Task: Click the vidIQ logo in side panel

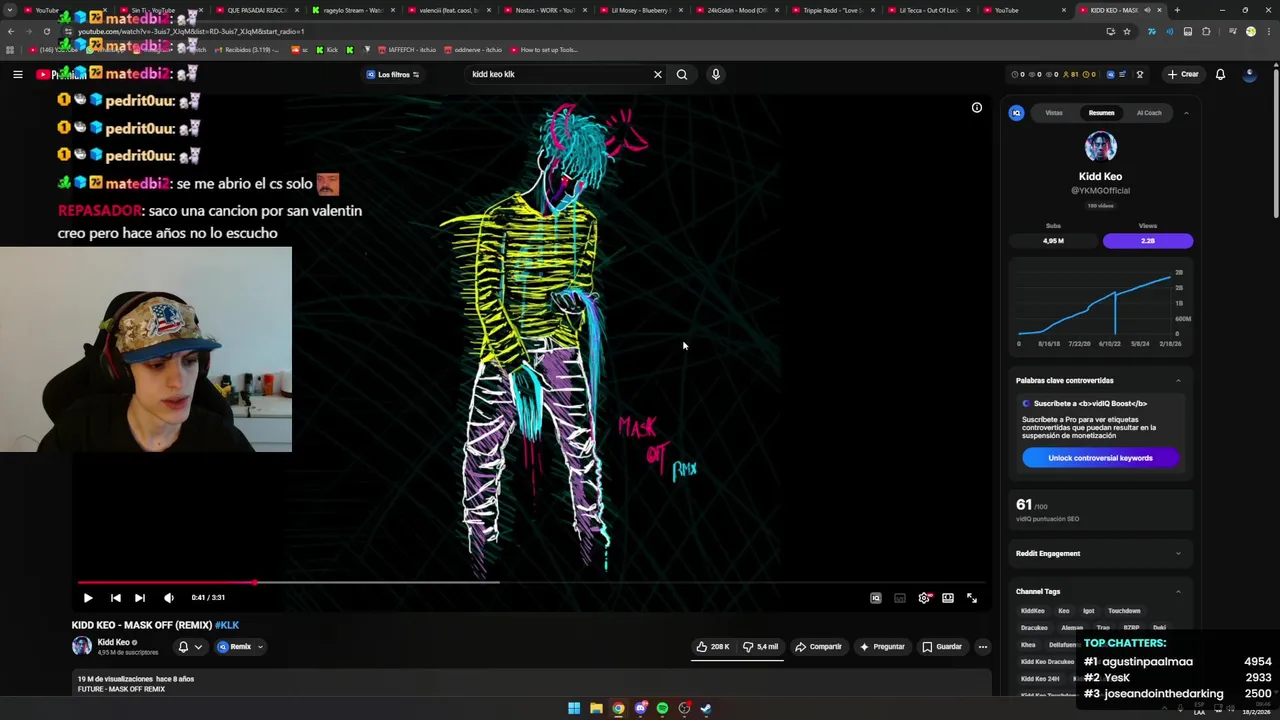Action: pos(1017,113)
